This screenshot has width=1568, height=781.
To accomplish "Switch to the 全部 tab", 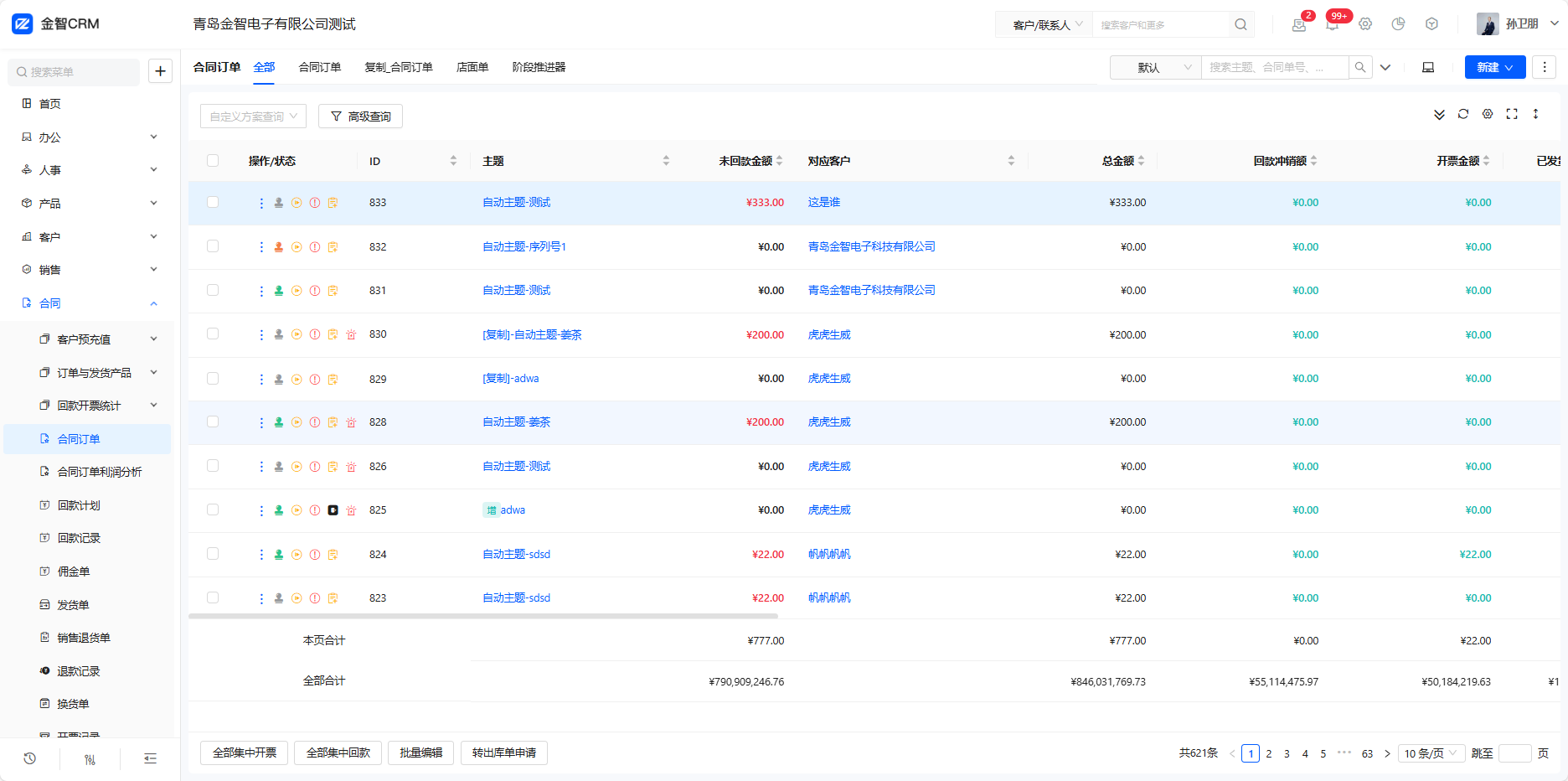I will (264, 67).
